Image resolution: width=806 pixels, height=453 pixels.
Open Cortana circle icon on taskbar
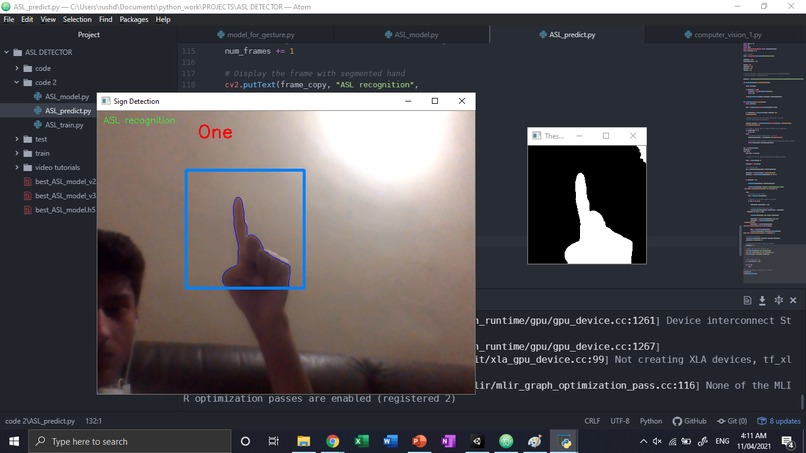click(x=245, y=441)
